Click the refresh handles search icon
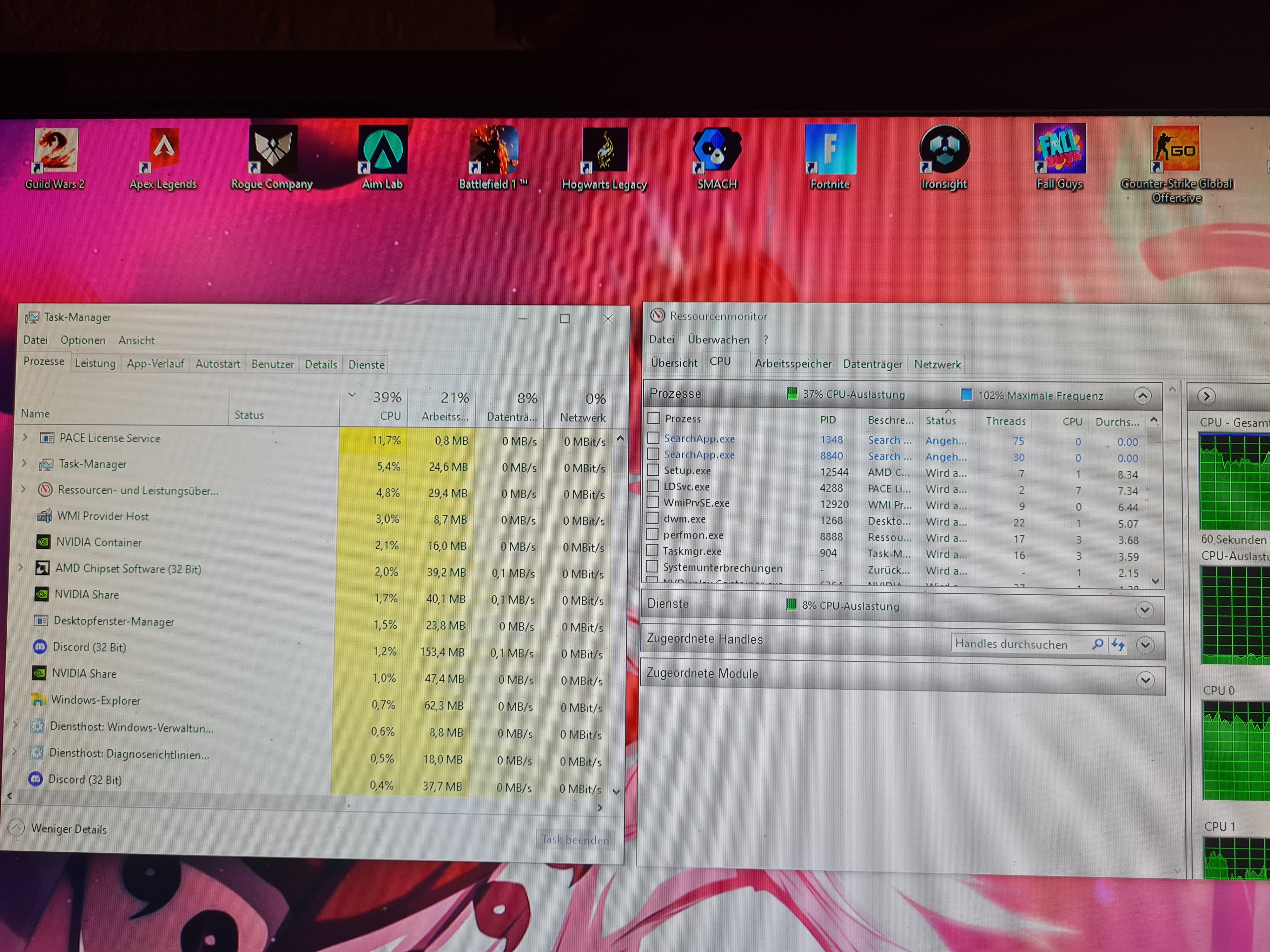The height and width of the screenshot is (952, 1270). (x=1117, y=645)
